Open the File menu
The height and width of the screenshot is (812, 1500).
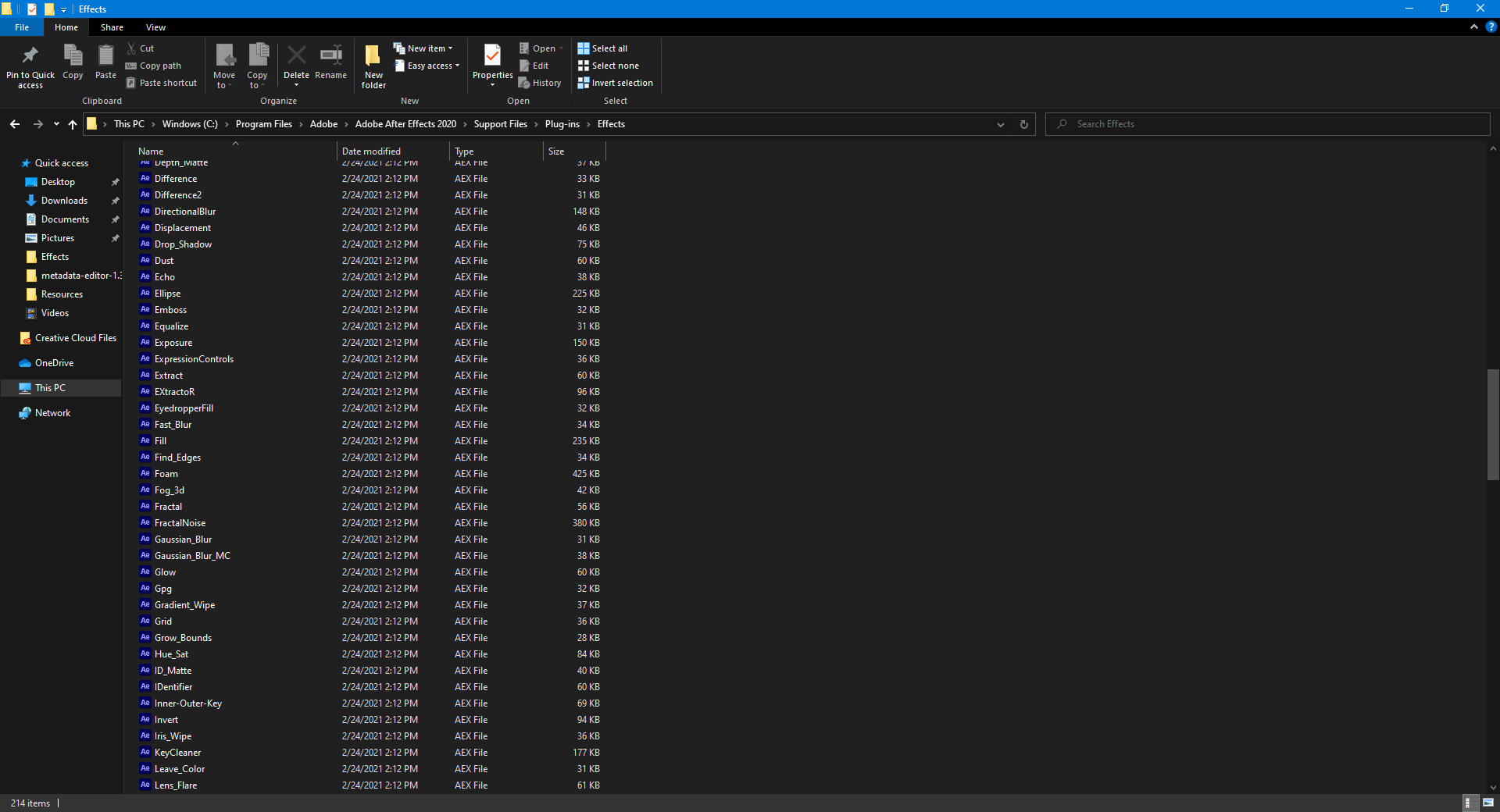coord(21,27)
